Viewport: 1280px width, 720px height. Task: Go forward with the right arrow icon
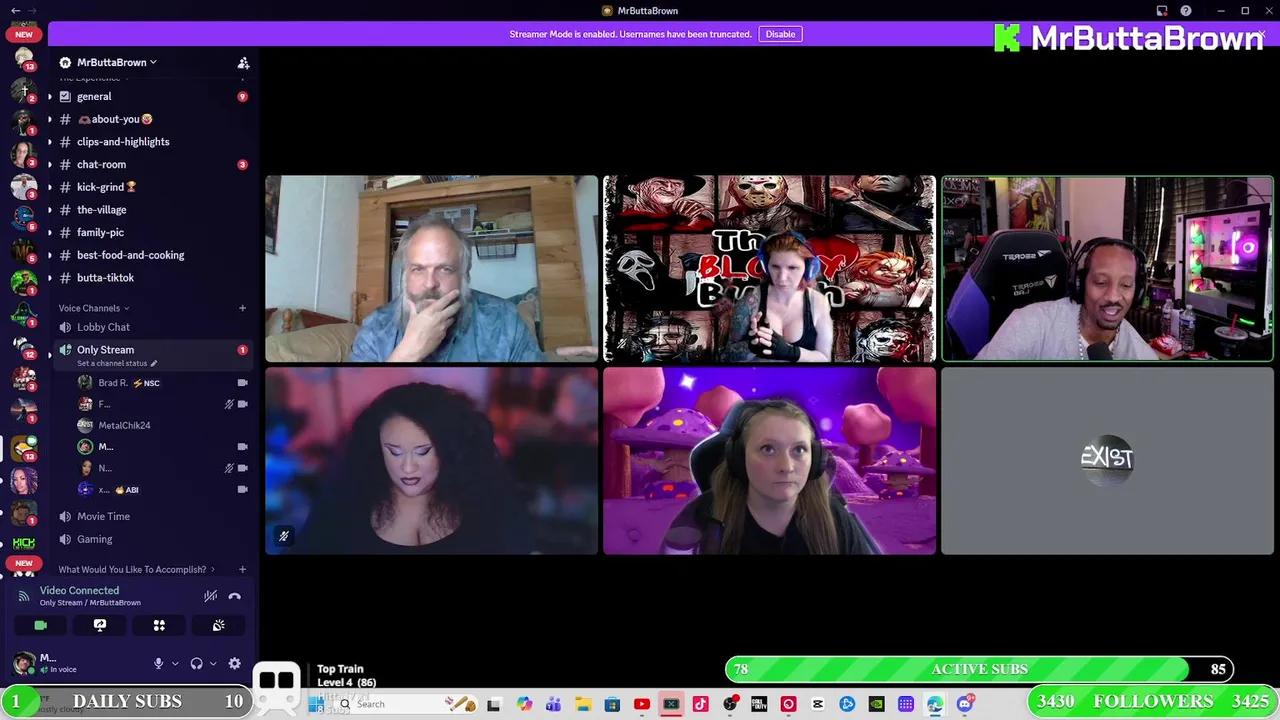coord(34,10)
